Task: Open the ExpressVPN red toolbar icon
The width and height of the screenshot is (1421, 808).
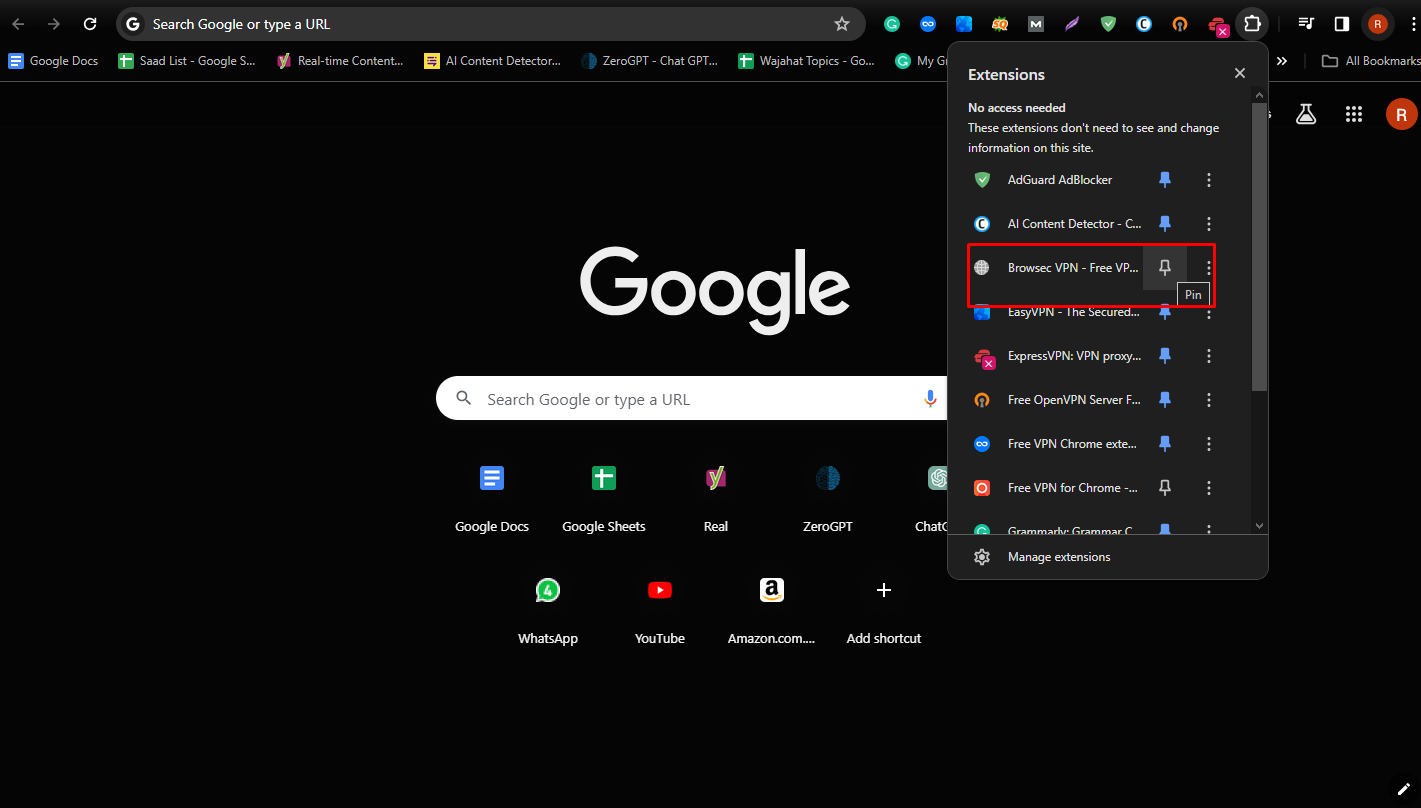Action: [x=1217, y=25]
